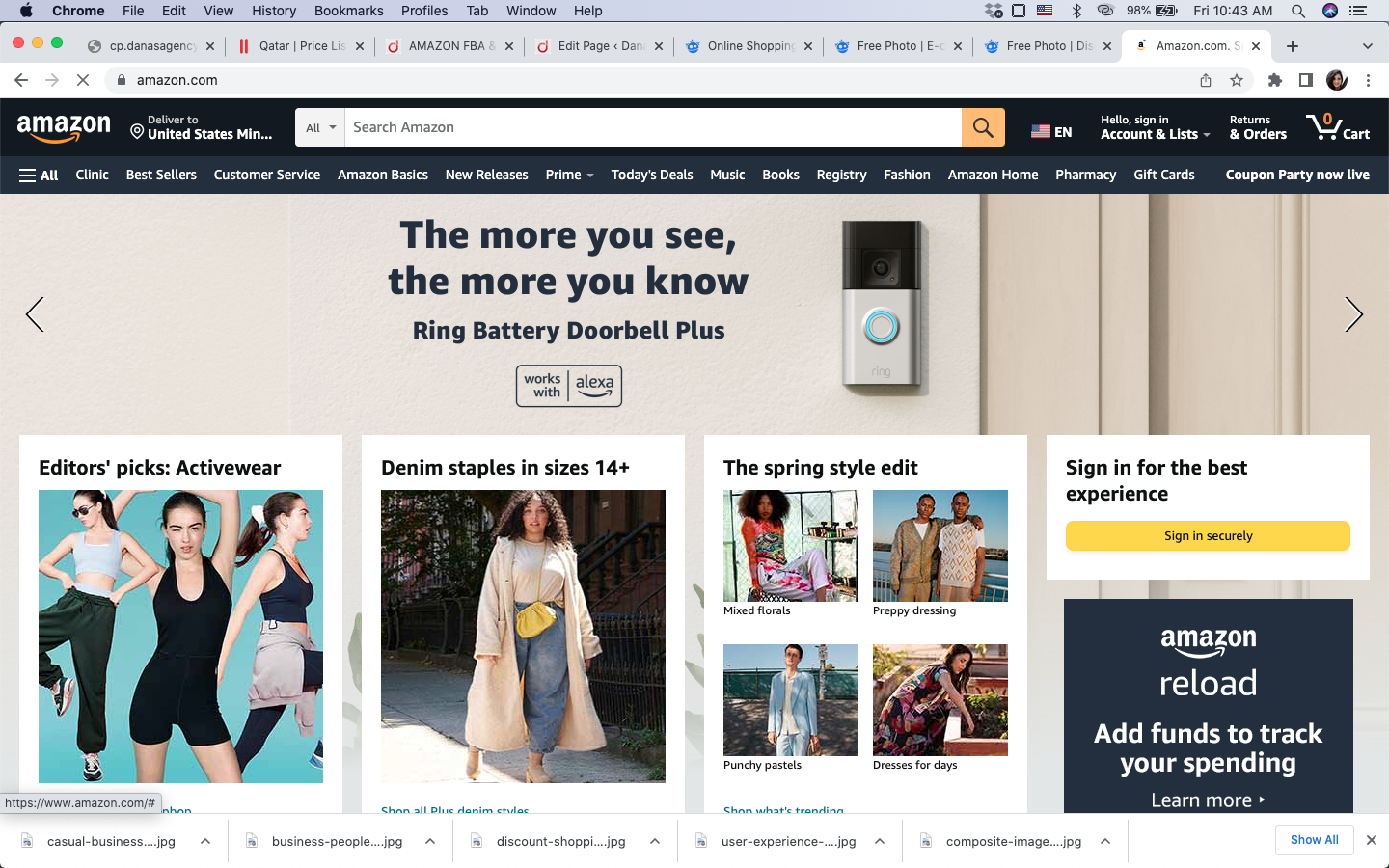Focus the Search Amazon field
Image resolution: width=1389 pixels, height=868 pixels.
click(653, 127)
